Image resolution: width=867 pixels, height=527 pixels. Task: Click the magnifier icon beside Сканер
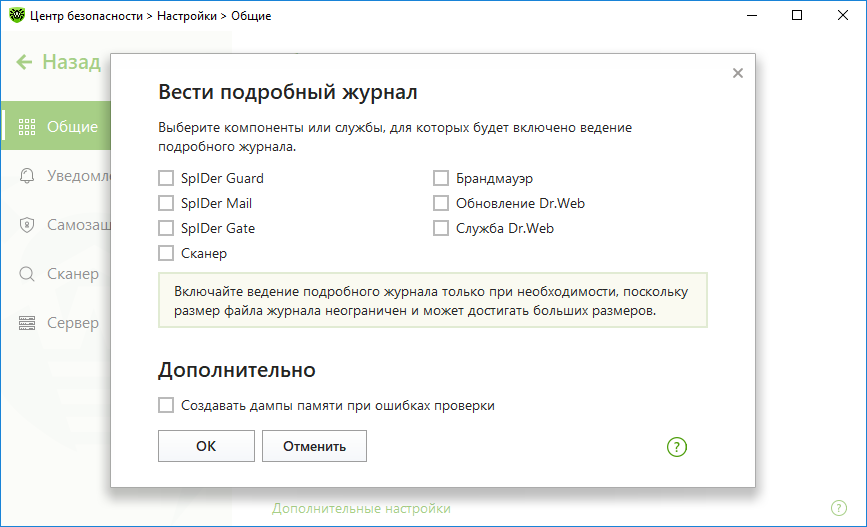[27, 274]
